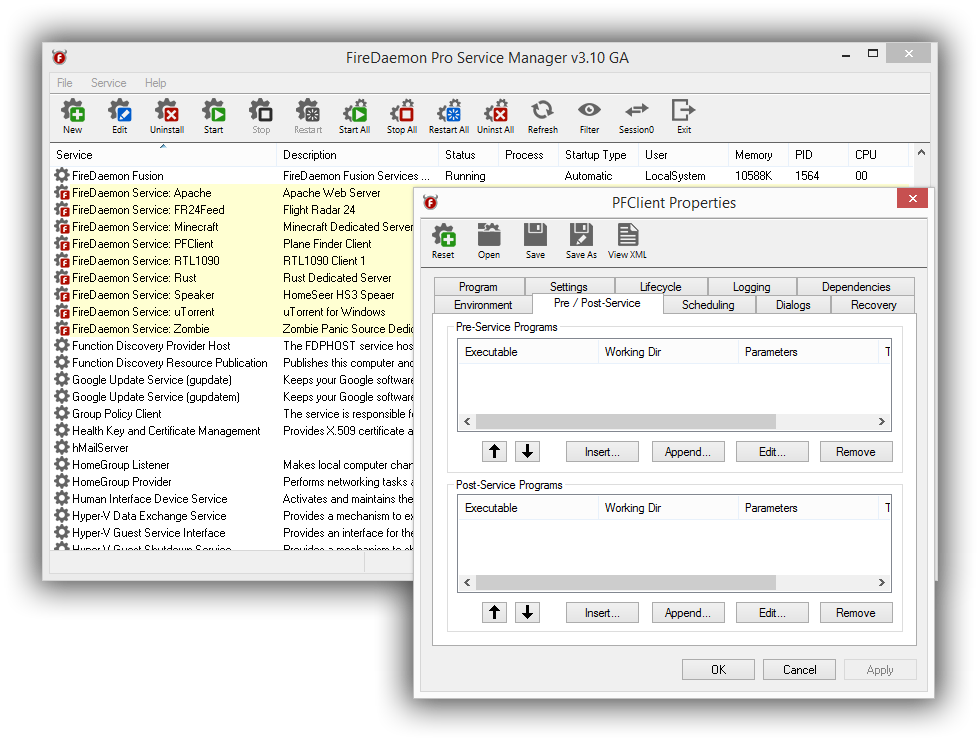980x741 pixels.
Task: Click the Uninstall service icon
Action: pyautogui.click(x=167, y=115)
